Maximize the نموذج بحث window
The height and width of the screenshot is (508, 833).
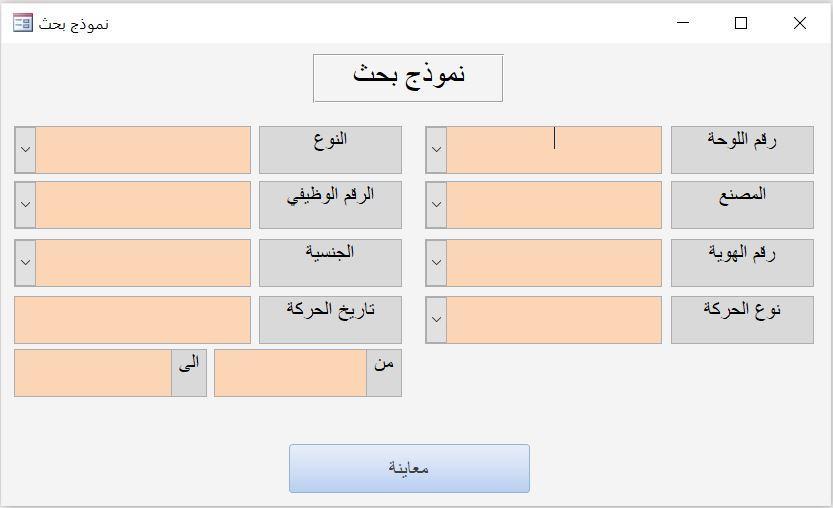tap(741, 23)
